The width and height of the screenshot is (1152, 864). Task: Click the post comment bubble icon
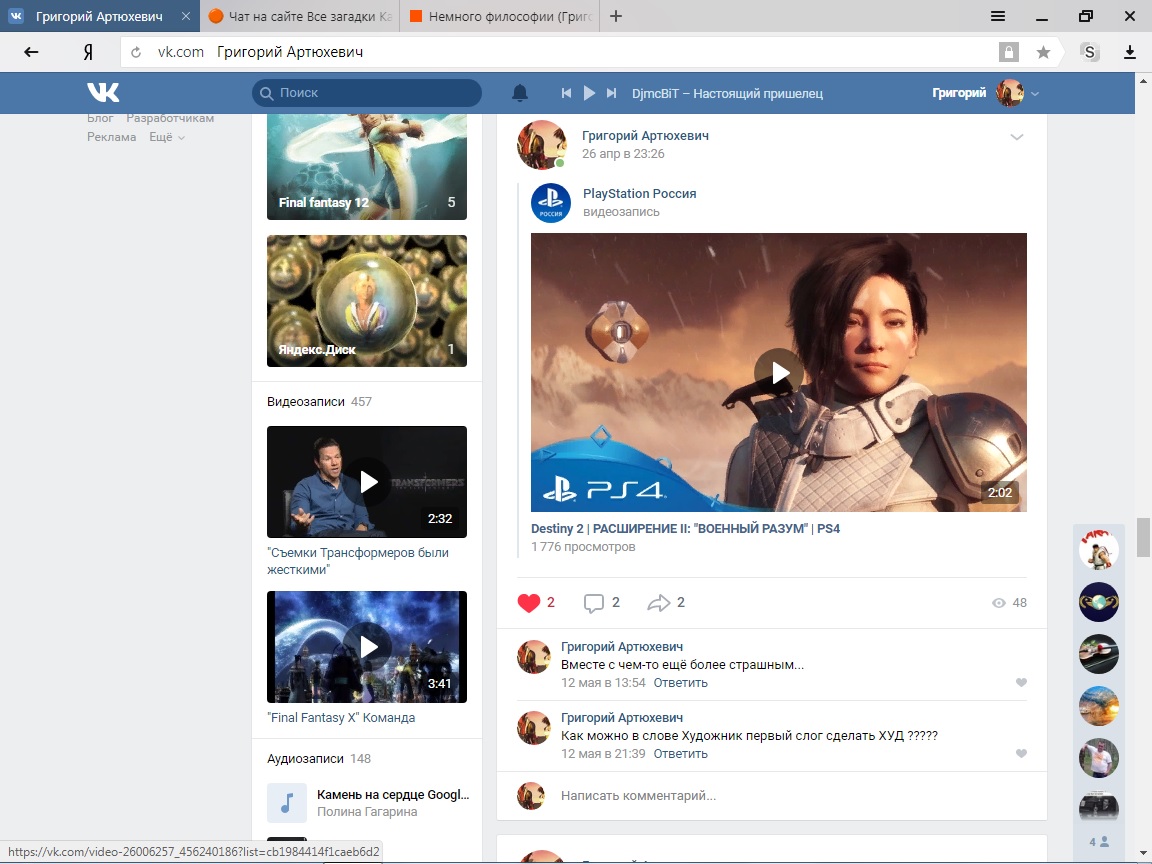click(594, 603)
